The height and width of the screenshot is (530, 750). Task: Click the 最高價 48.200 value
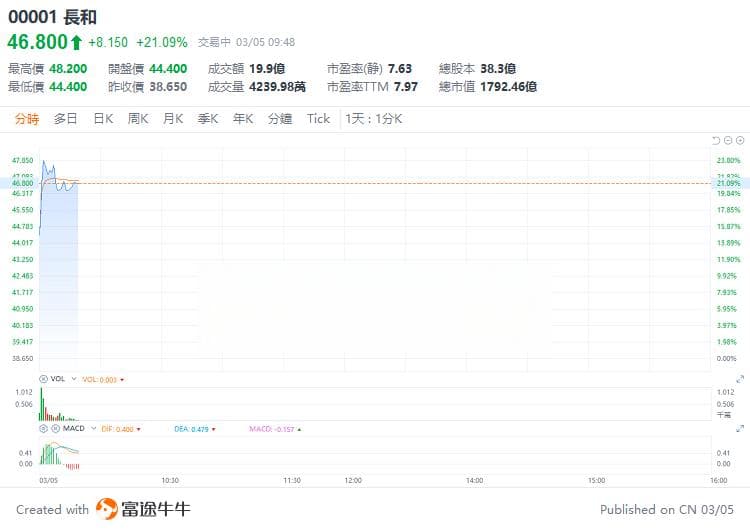[x=68, y=69]
